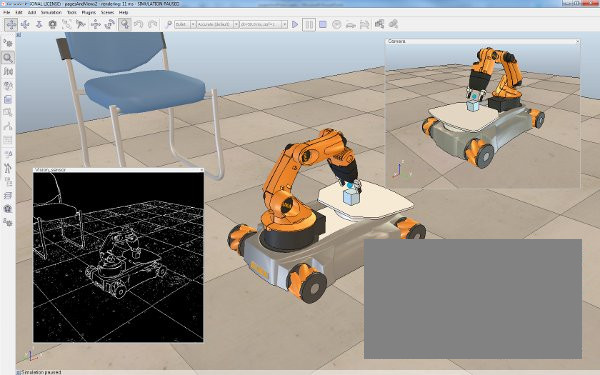Click the Camera view title bar
The image size is (600, 375).
pos(483,41)
